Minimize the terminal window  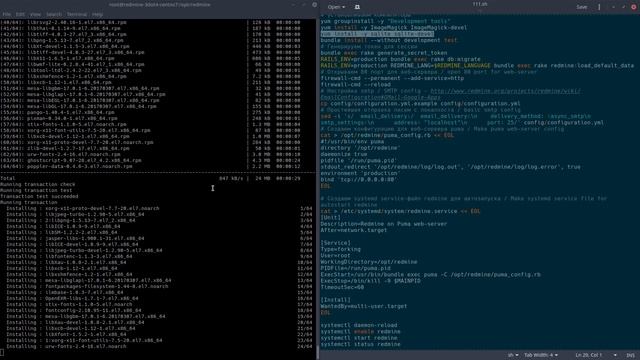tap(293, 5)
